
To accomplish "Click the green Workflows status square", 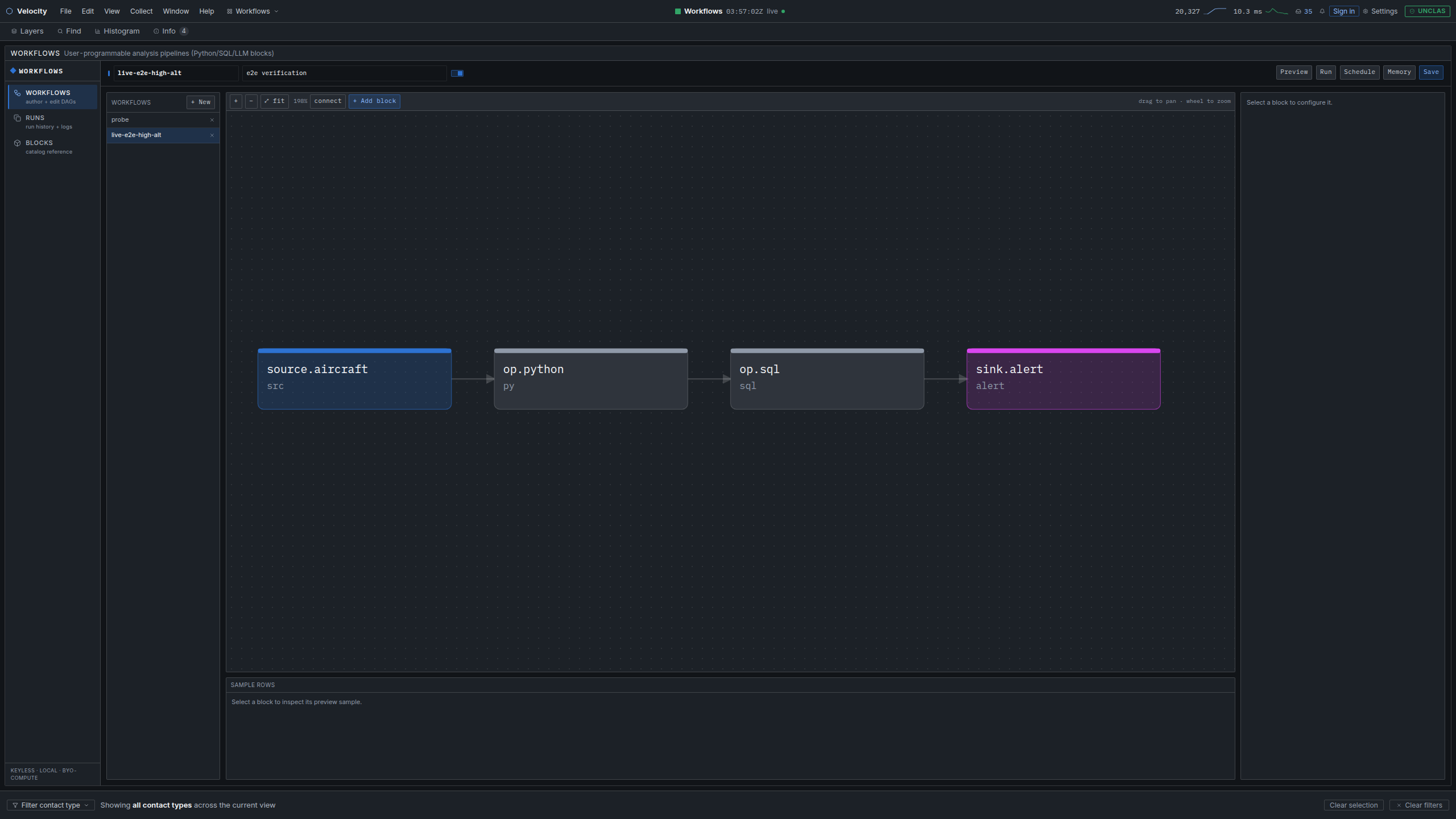I will pos(678,11).
